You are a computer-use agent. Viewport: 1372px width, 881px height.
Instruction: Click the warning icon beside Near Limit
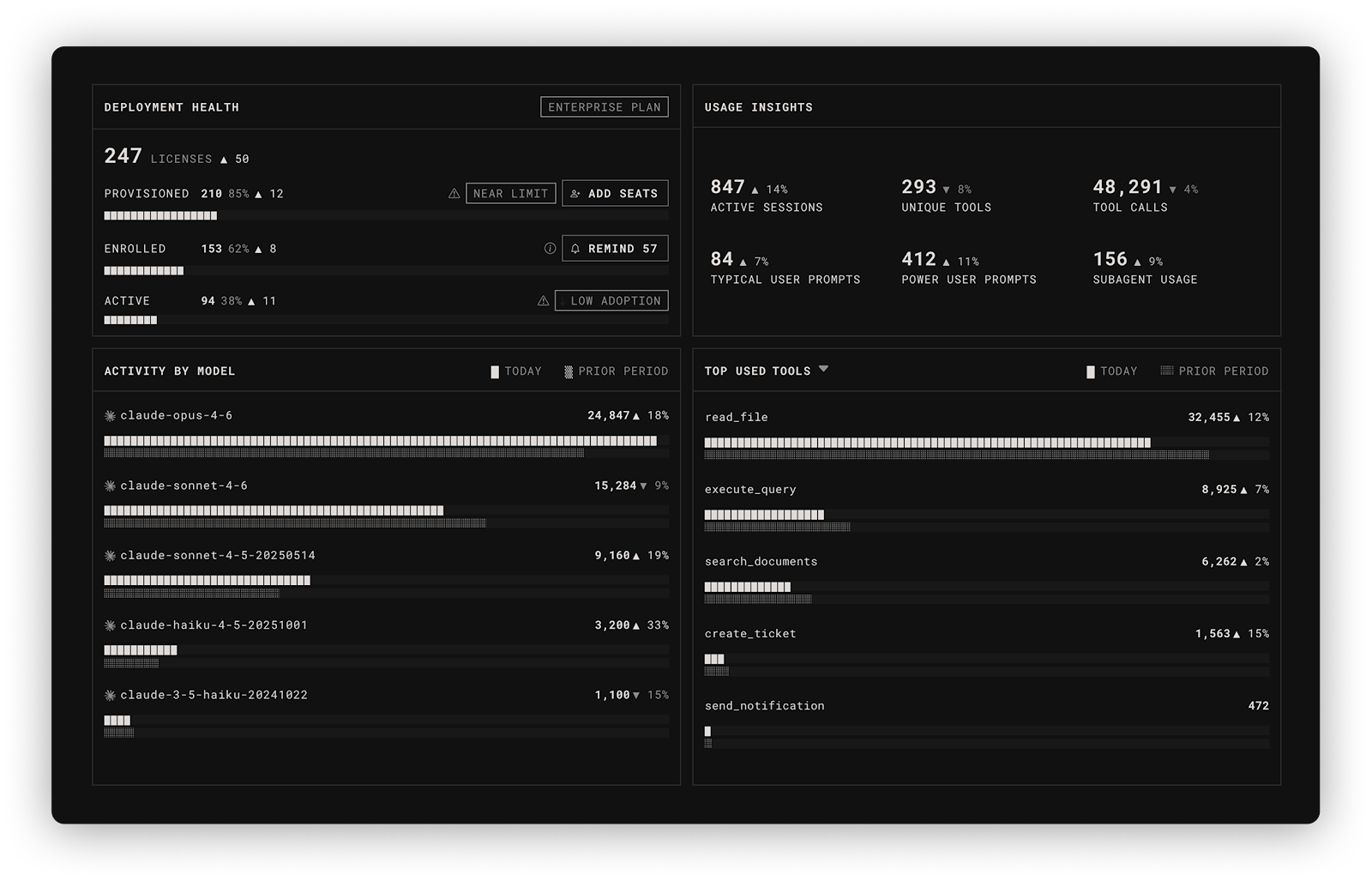pos(454,194)
